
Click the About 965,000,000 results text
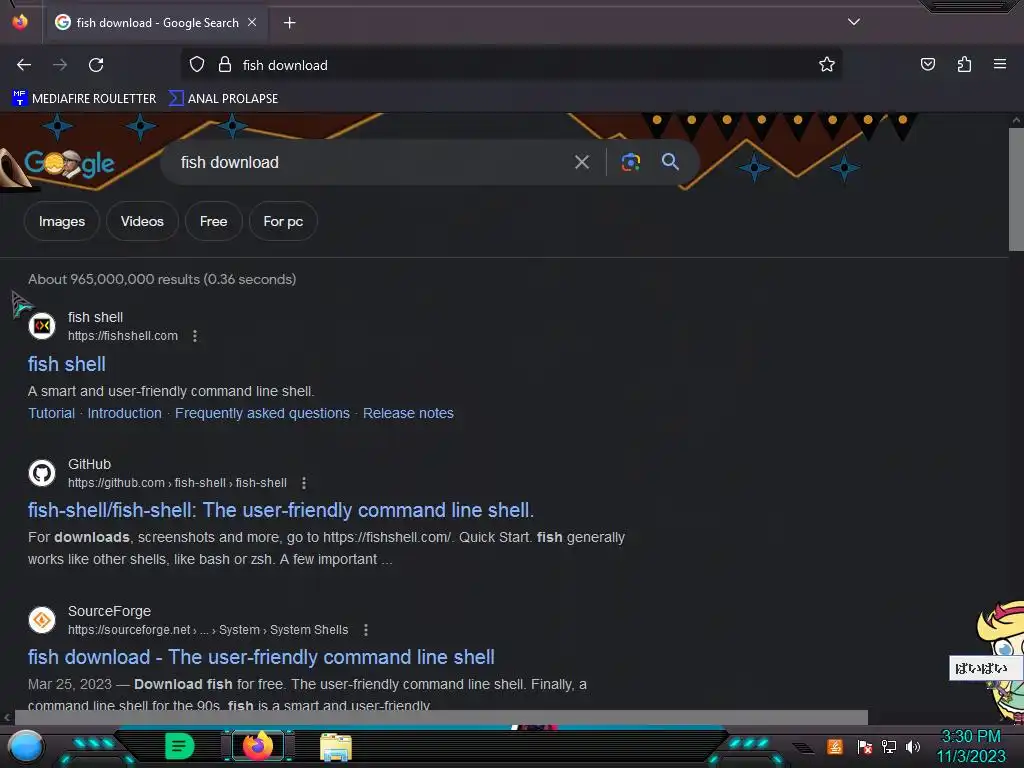pyautogui.click(x=162, y=279)
